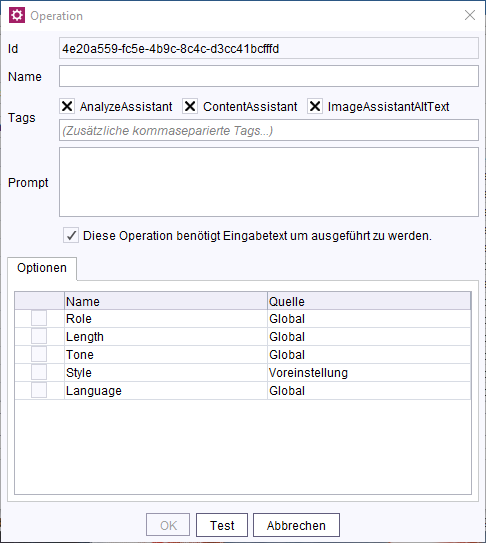Select the Id value field
This screenshot has width=486, height=543.
[269, 48]
